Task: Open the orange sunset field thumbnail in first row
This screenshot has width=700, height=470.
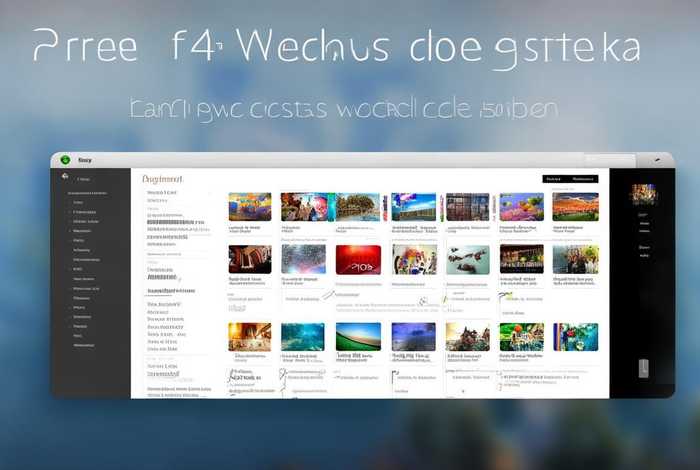Action: click(x=575, y=207)
